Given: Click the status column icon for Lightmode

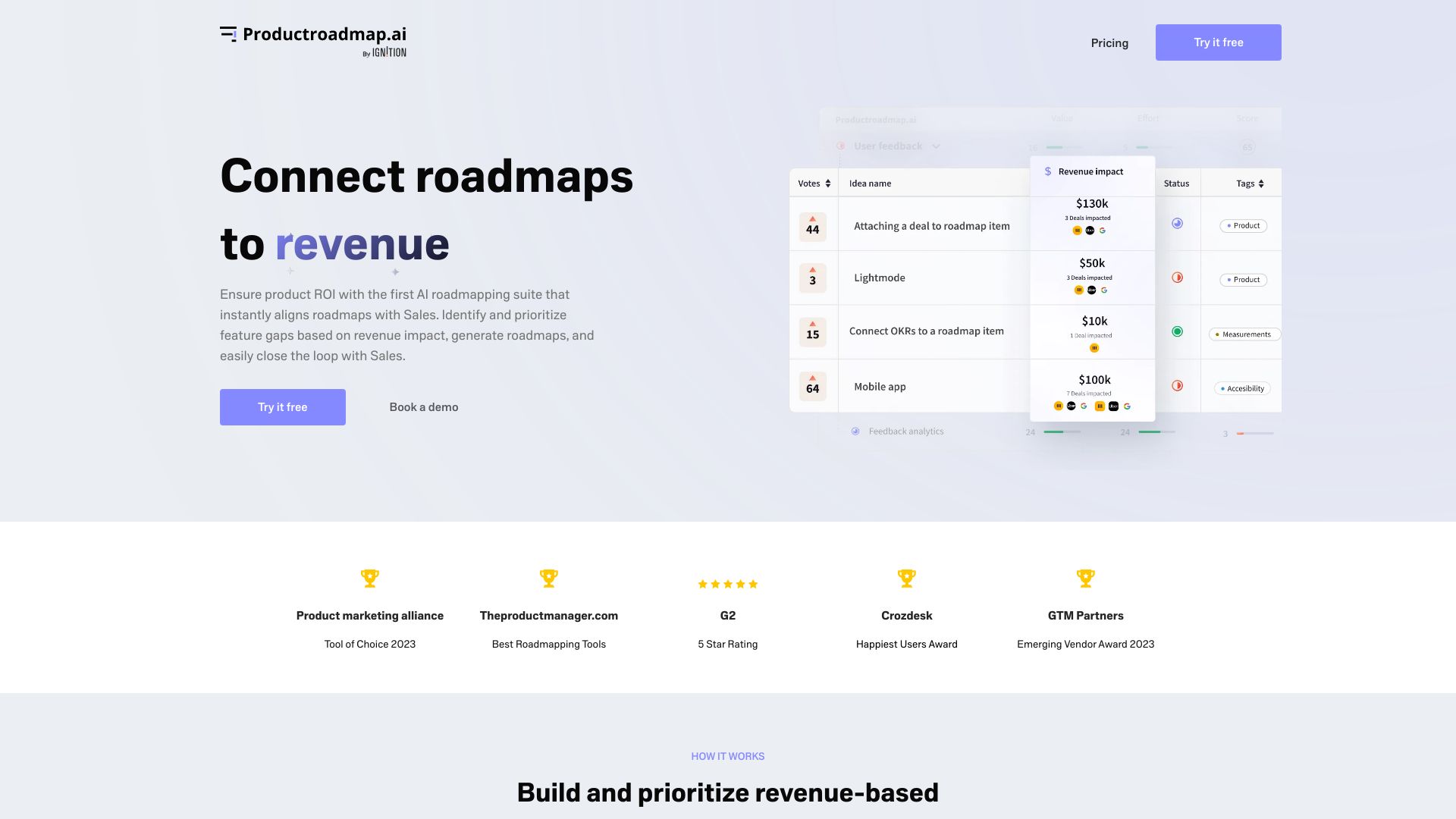Looking at the screenshot, I should (1177, 277).
